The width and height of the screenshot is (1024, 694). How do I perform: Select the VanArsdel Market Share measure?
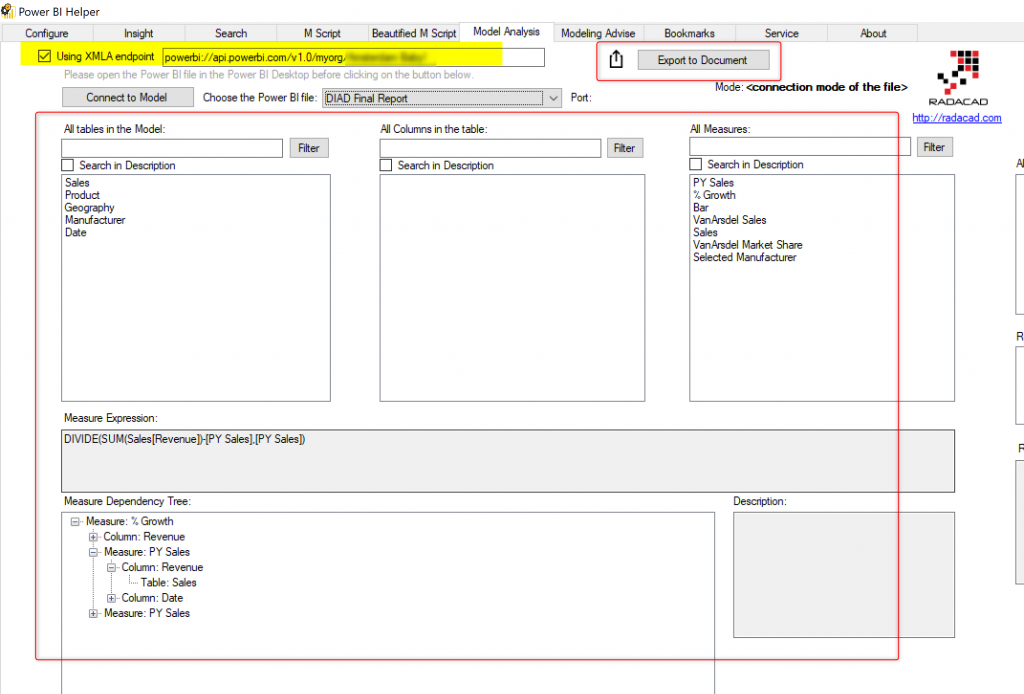tap(747, 245)
